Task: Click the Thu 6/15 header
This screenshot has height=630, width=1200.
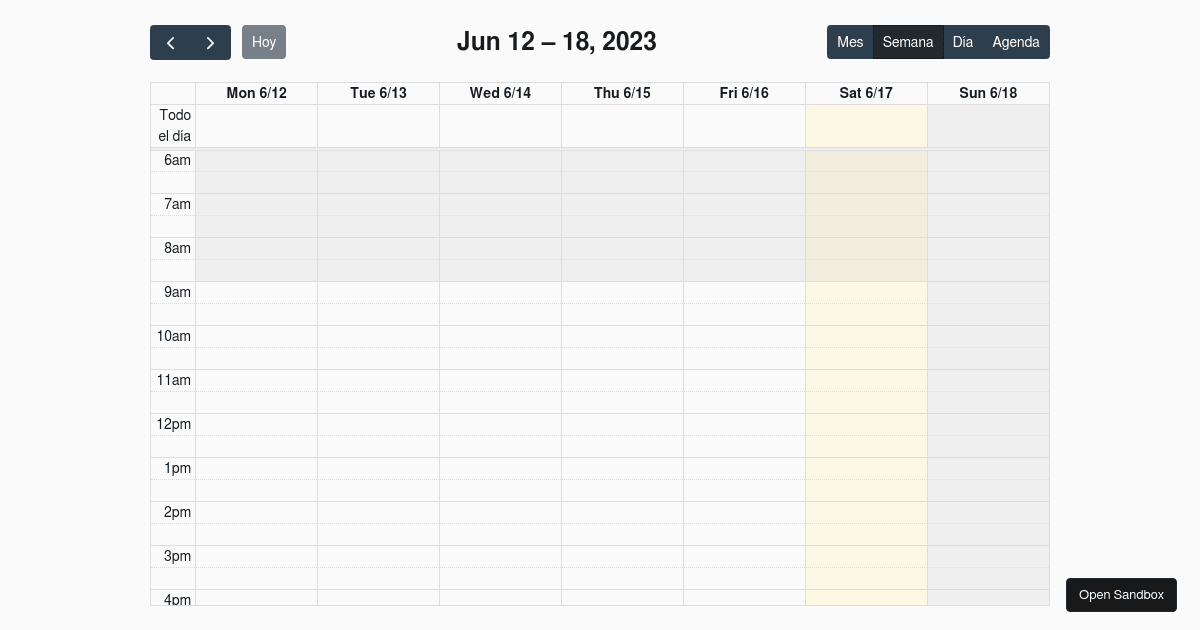Action: point(622,93)
